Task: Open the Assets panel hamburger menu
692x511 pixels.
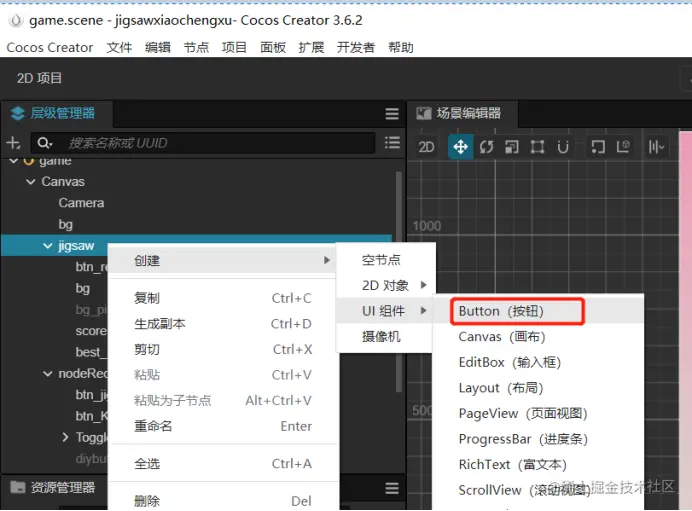Action: 392,488
